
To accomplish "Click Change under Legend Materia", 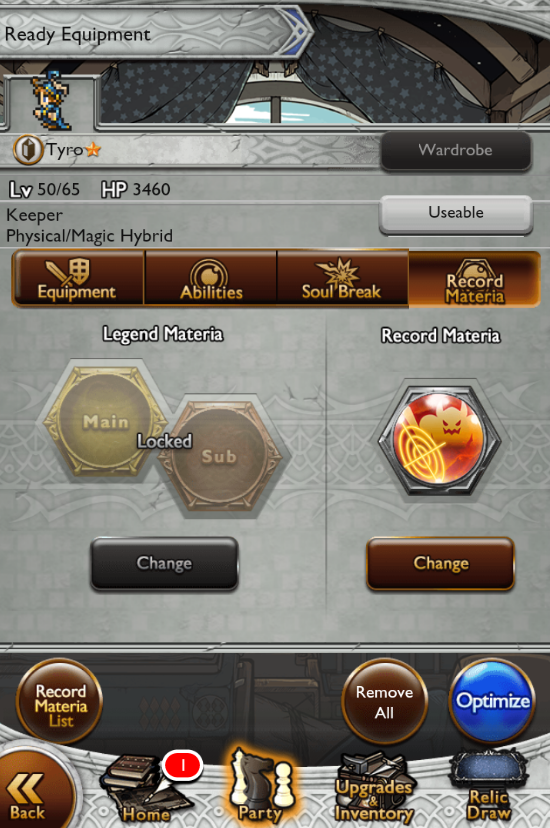I will pos(164,563).
